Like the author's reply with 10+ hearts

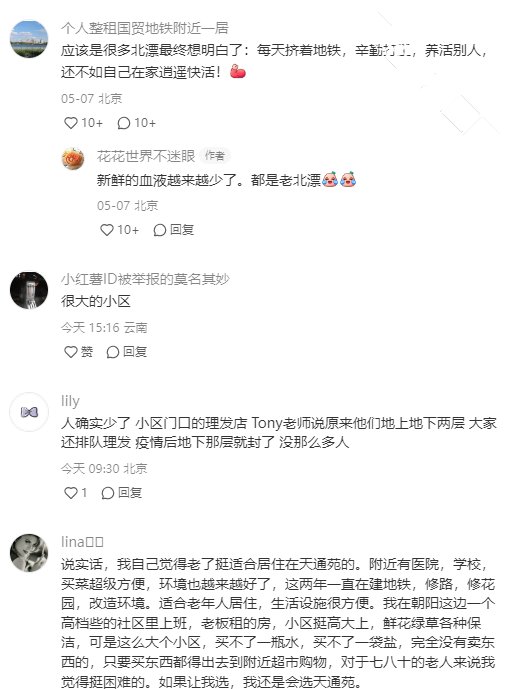click(119, 230)
